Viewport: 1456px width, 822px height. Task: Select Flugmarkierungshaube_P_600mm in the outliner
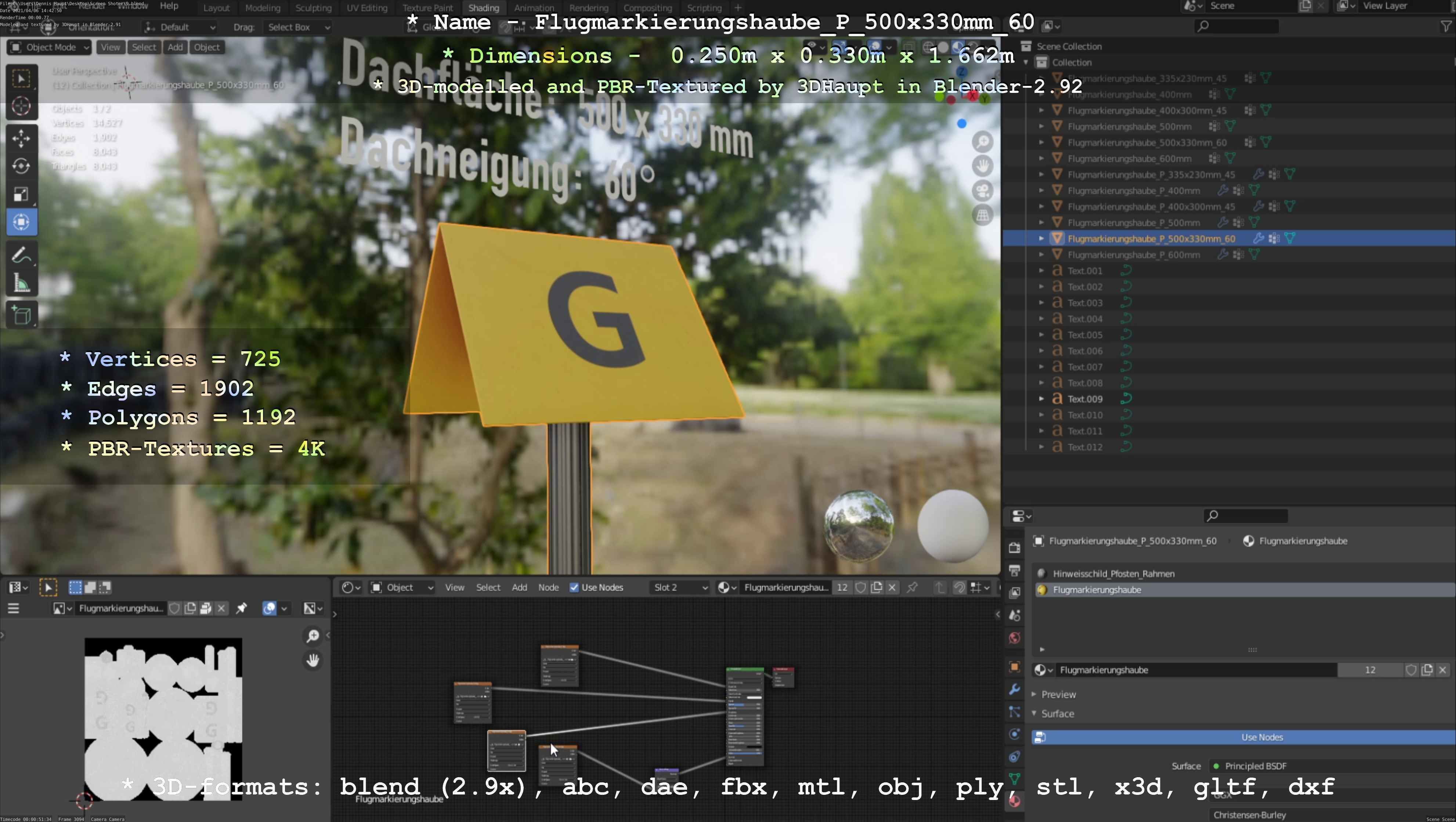(x=1133, y=255)
